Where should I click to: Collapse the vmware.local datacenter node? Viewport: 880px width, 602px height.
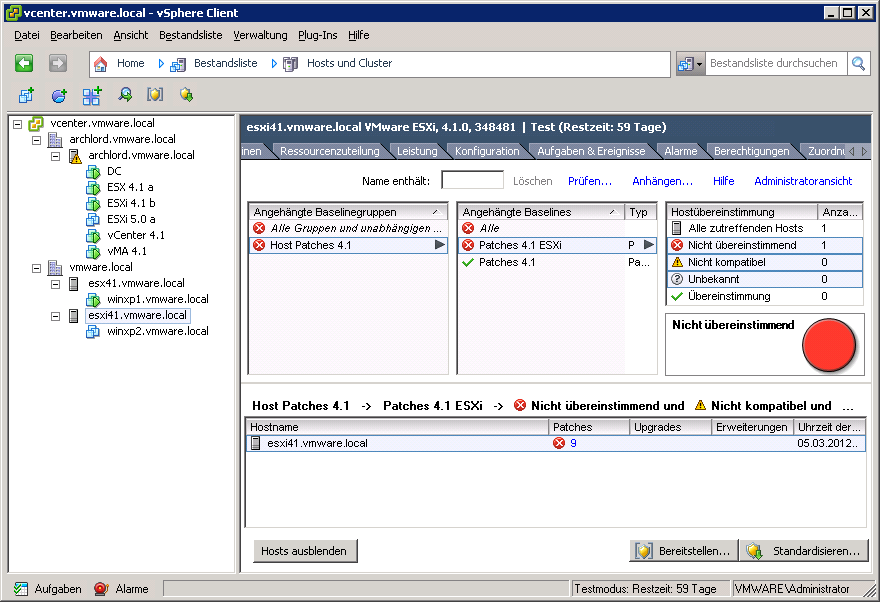click(x=37, y=267)
